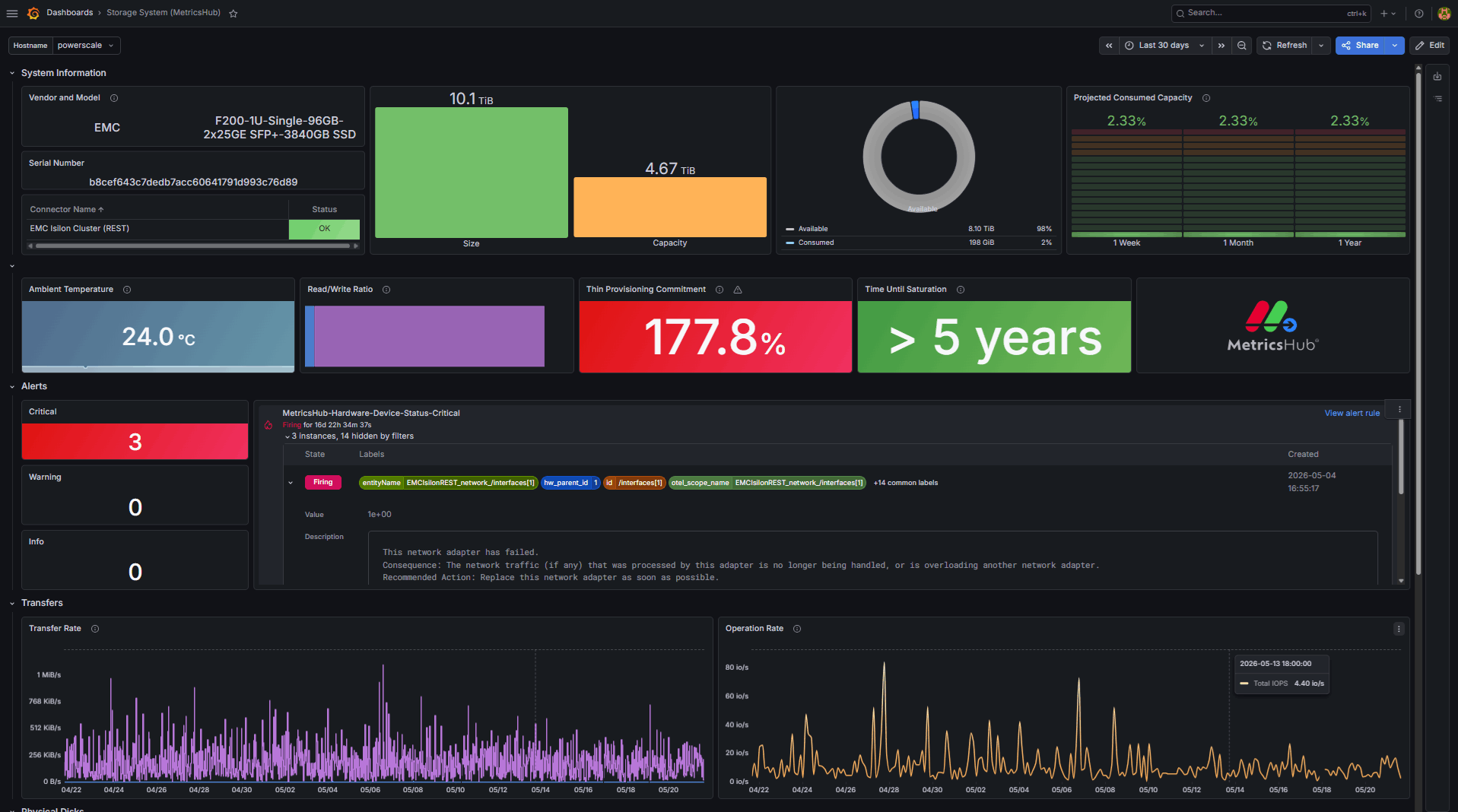The image size is (1458, 812).
Task: Click the otel_scope_name label chip
Action: click(767, 483)
